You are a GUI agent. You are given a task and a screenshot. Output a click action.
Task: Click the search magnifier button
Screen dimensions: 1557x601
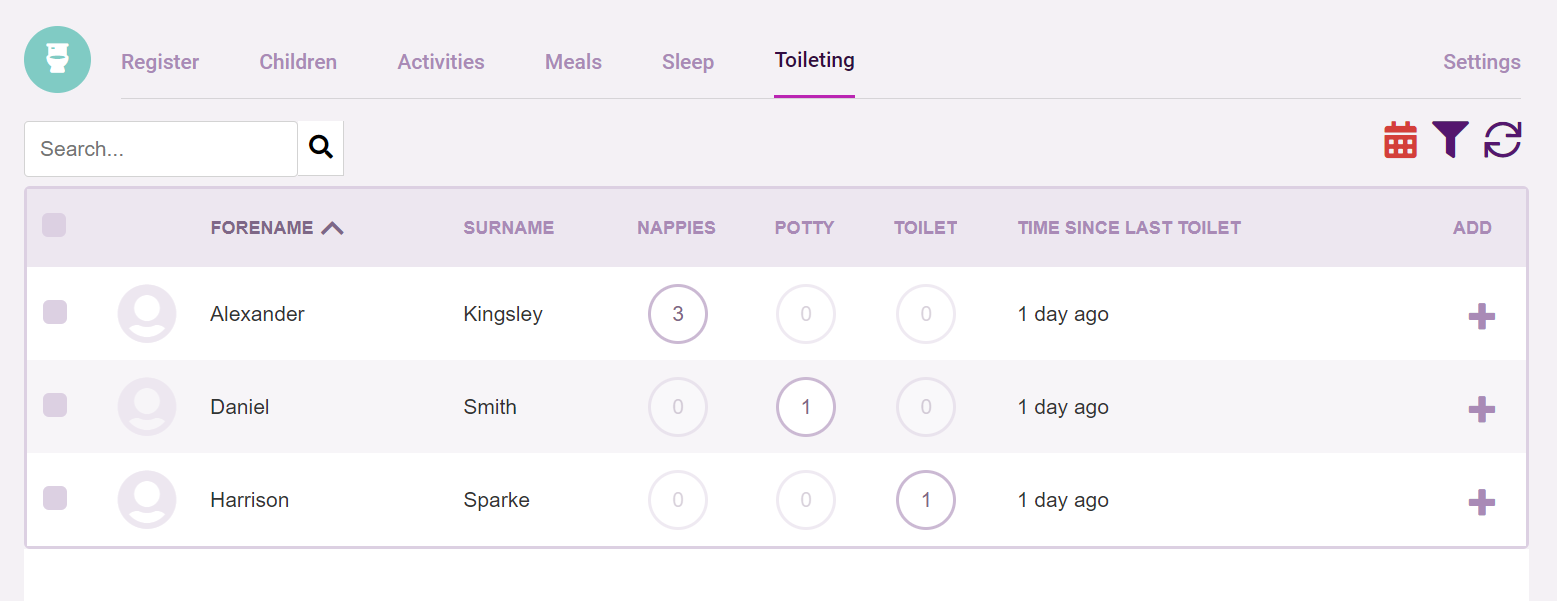pyautogui.click(x=320, y=148)
